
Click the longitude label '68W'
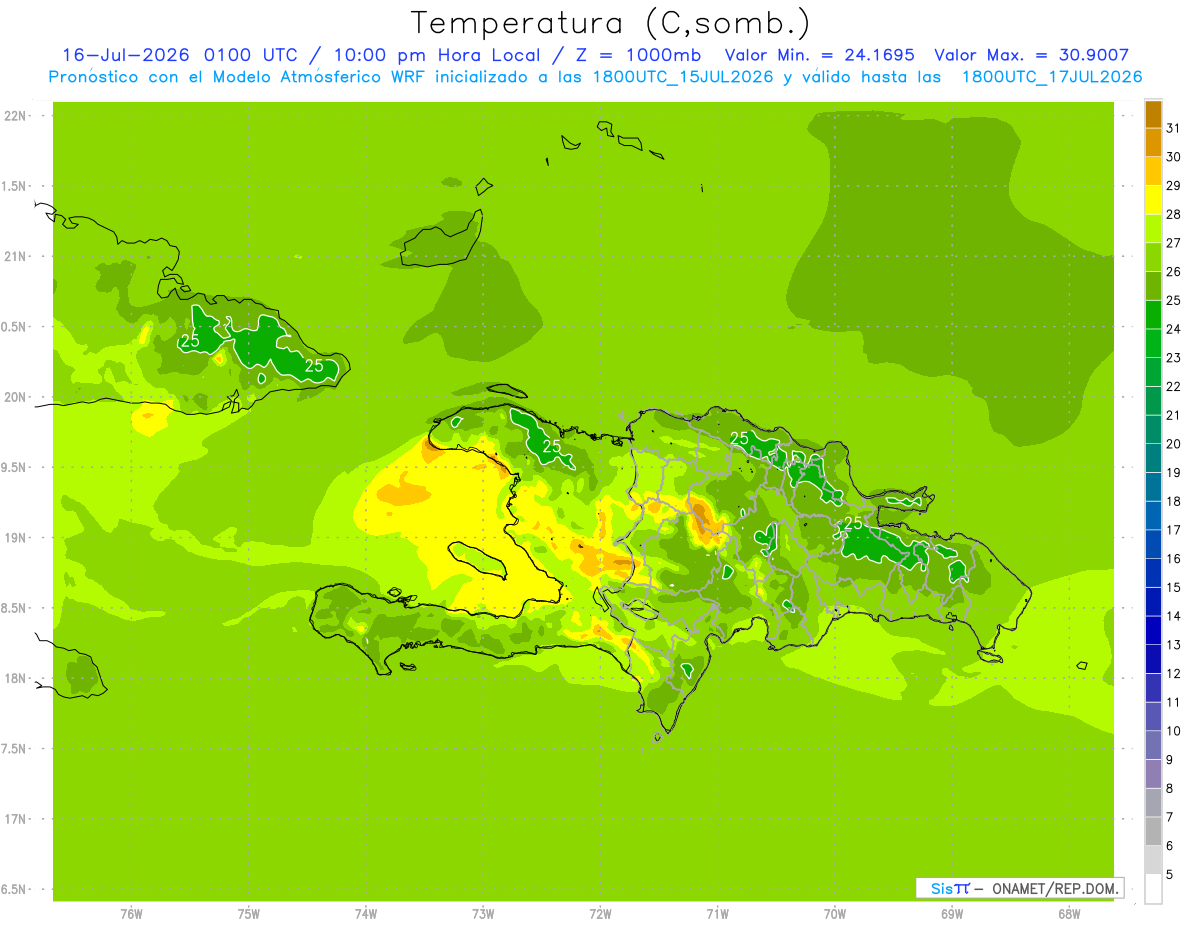(x=1069, y=914)
